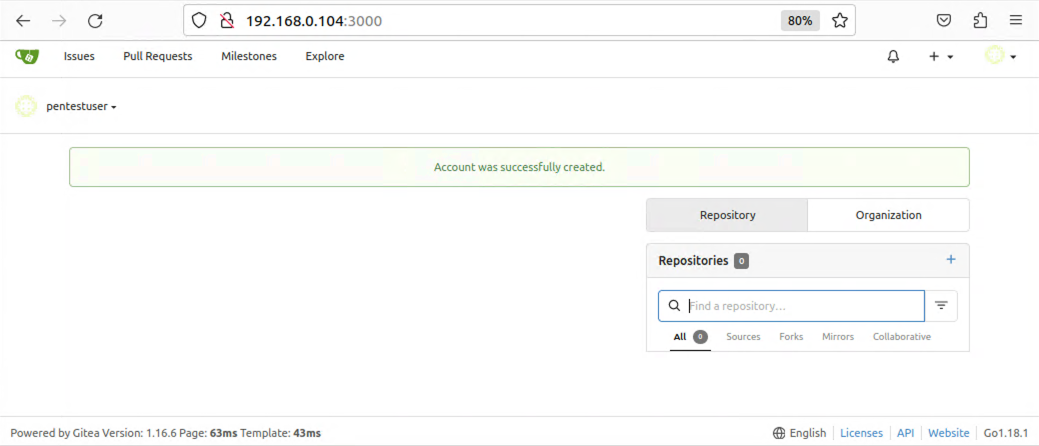
Task: Go to the Explore page
Action: tap(325, 57)
